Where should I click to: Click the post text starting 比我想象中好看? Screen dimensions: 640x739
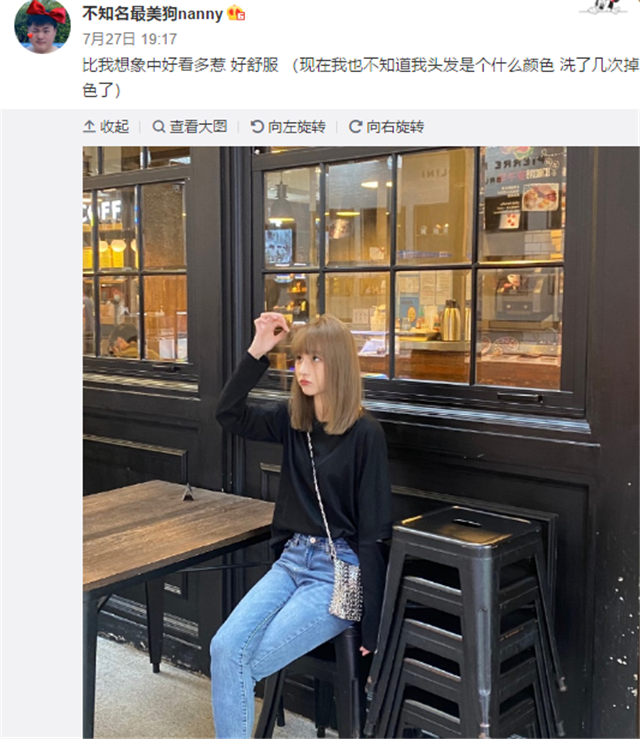(361, 65)
